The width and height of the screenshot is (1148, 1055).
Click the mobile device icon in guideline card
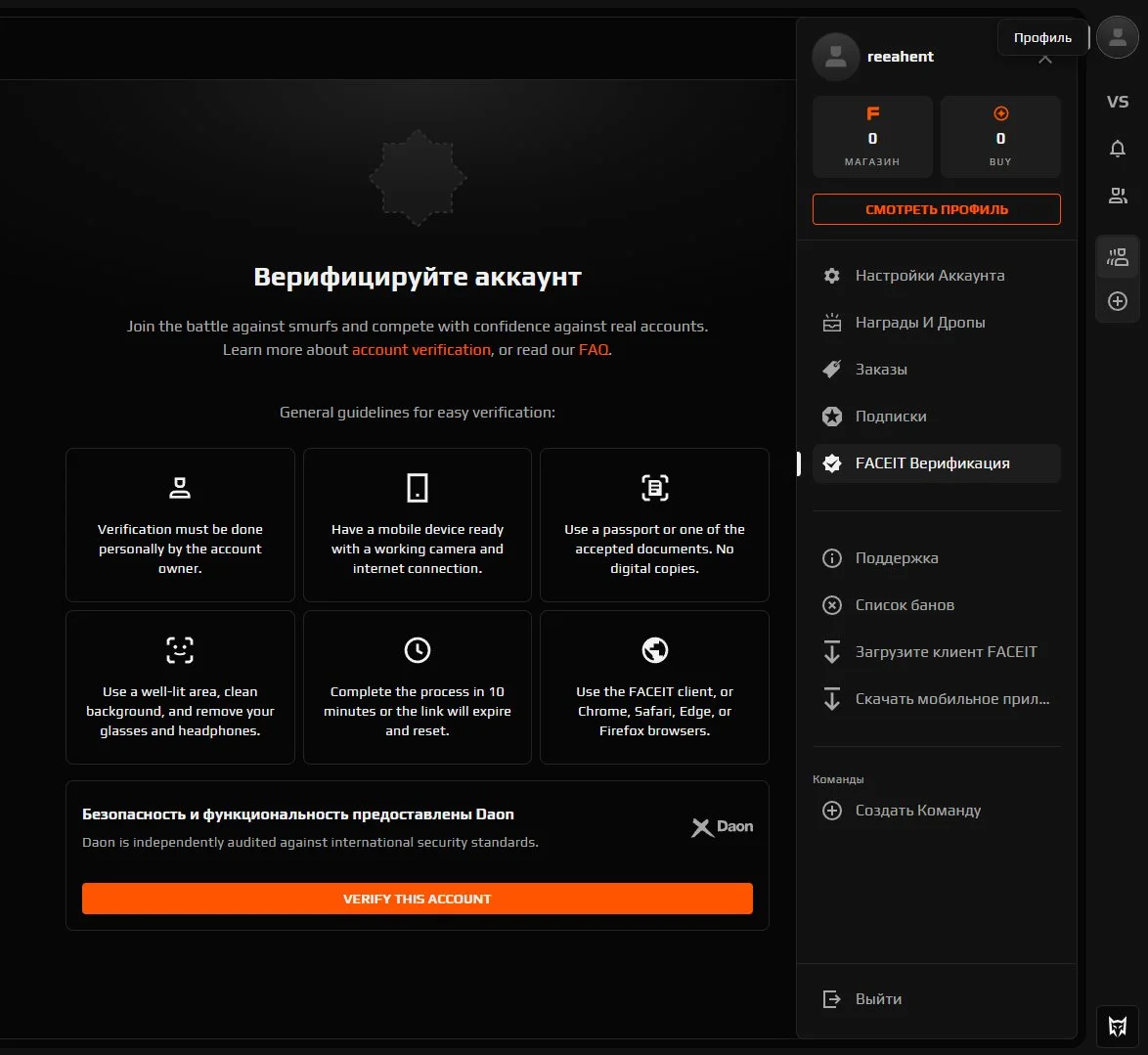click(417, 488)
